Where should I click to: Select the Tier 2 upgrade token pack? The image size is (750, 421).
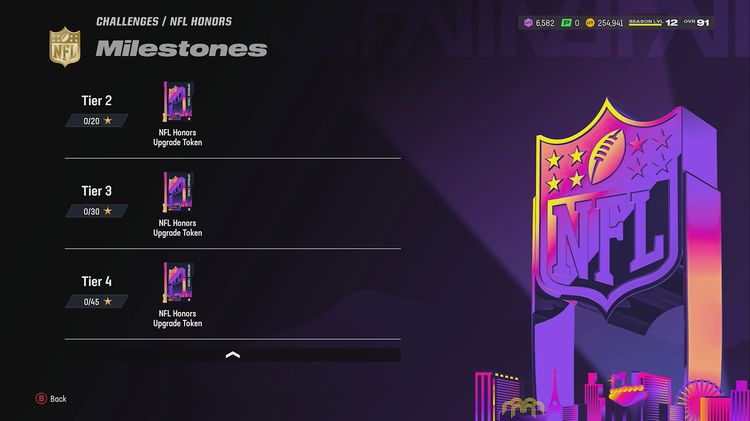click(178, 101)
